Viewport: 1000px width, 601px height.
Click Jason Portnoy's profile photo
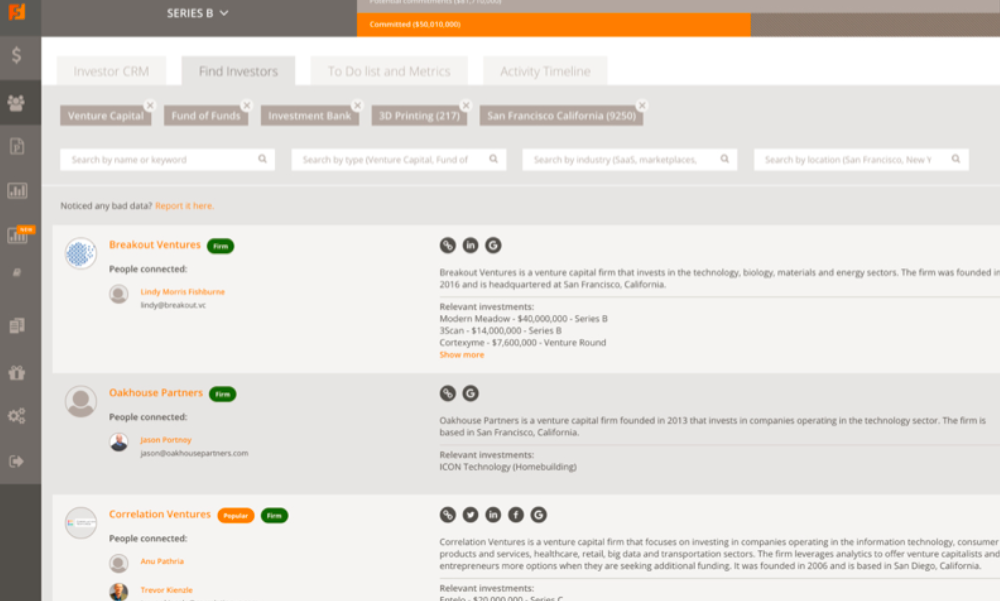click(119, 441)
